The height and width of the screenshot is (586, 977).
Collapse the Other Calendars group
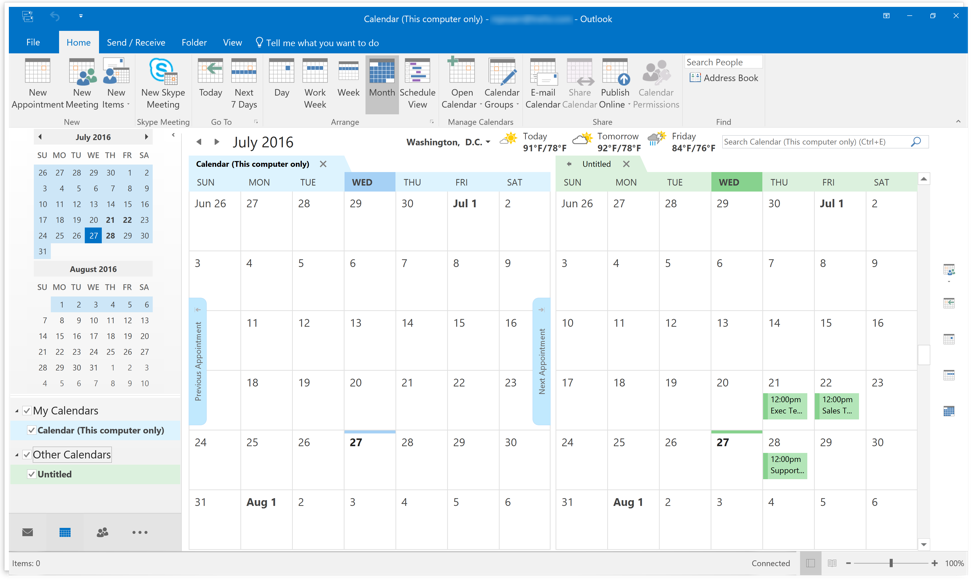[x=17, y=455]
